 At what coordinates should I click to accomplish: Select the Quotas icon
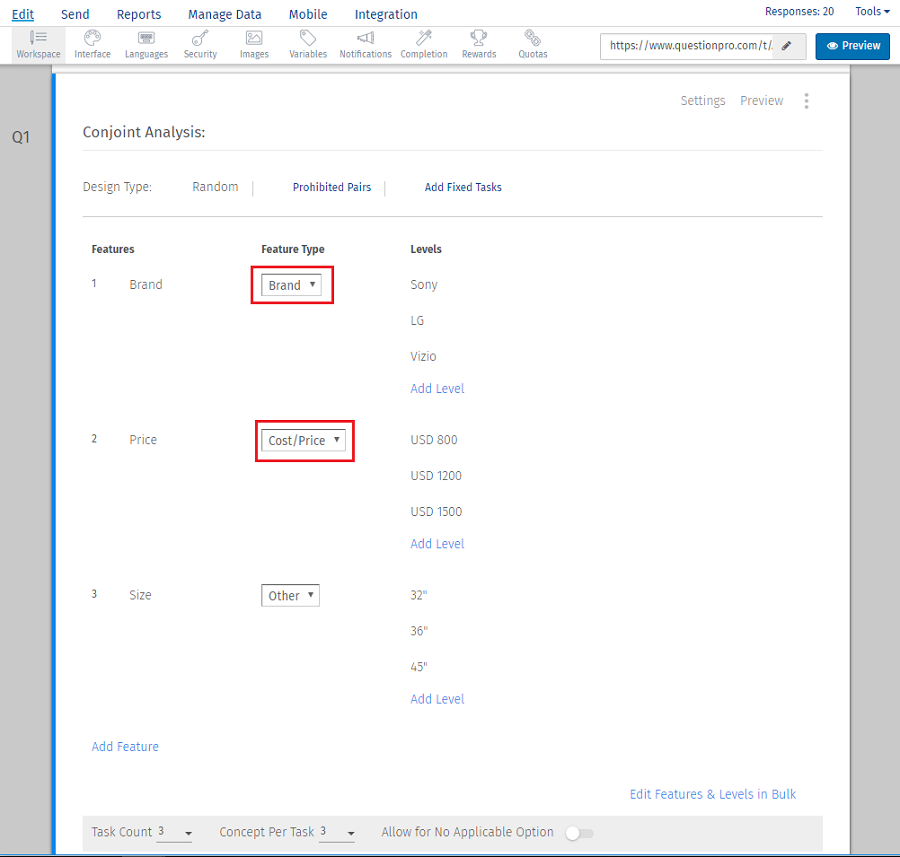point(532,44)
